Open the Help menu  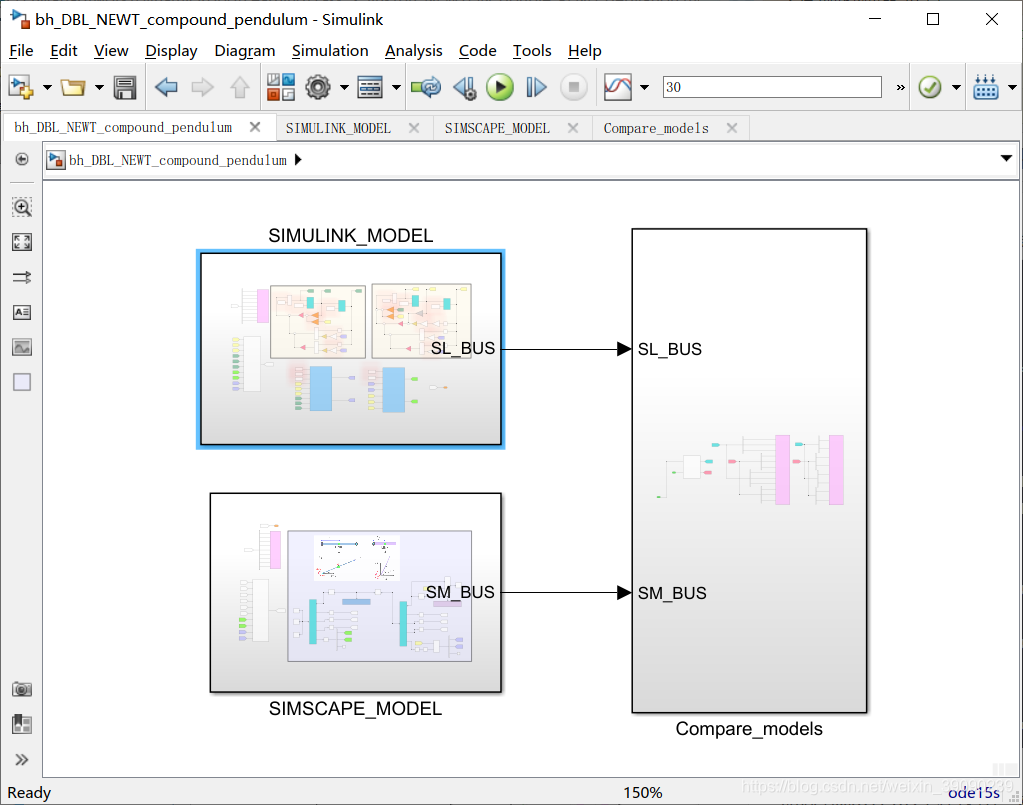click(x=585, y=51)
